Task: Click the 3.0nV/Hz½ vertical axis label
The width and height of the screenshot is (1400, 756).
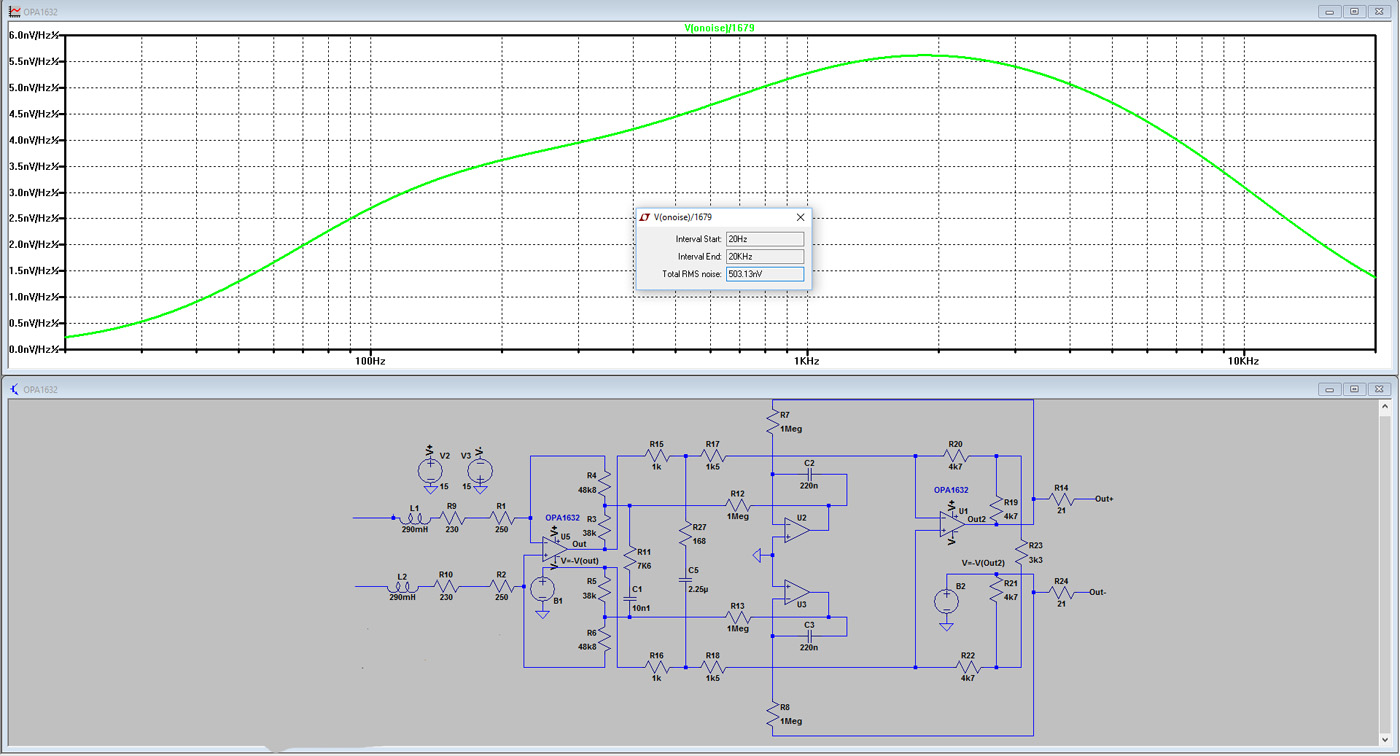Action: click(x=34, y=192)
